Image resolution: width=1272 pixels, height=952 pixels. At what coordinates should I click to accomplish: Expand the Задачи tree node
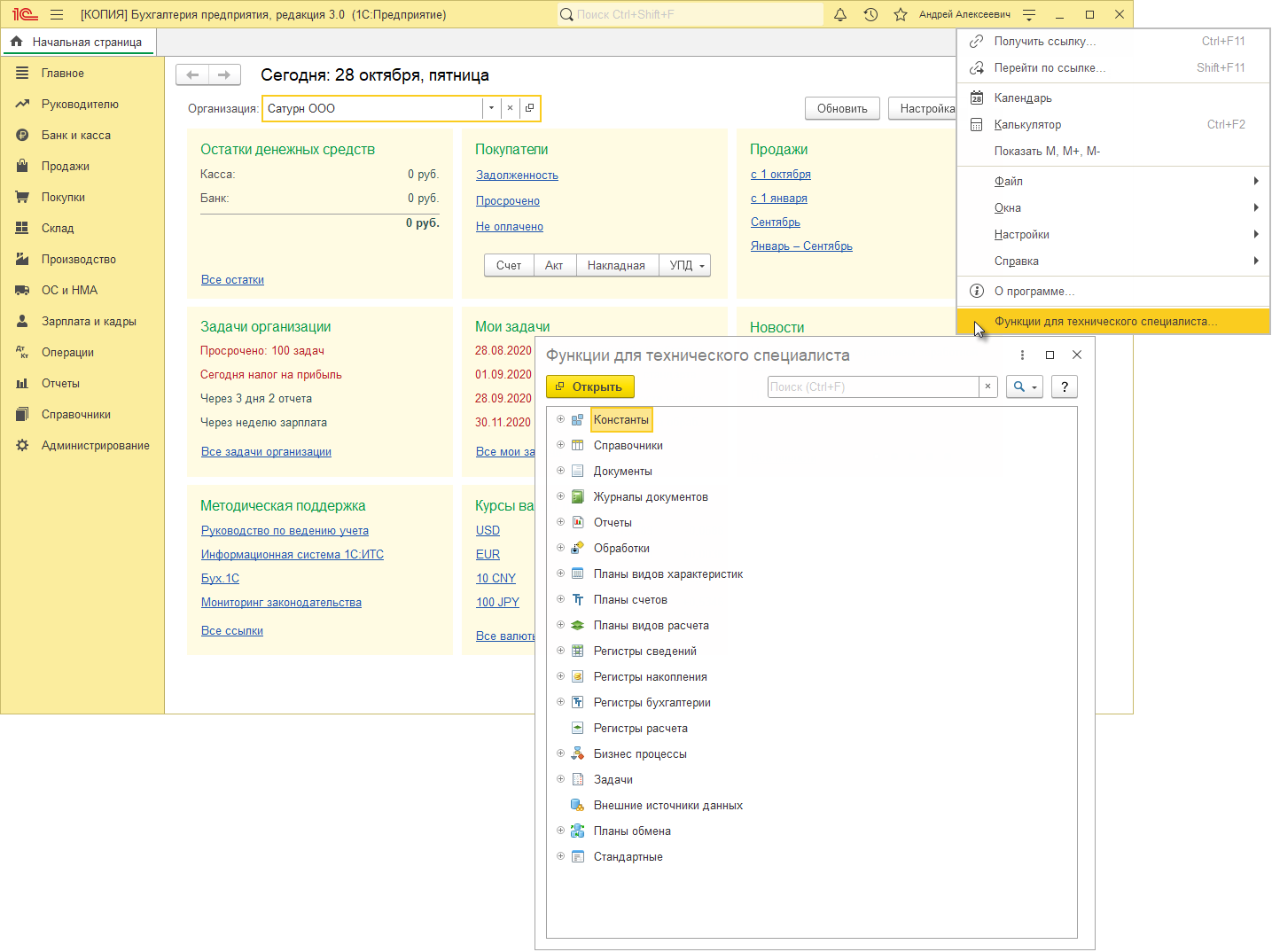pyautogui.click(x=560, y=779)
